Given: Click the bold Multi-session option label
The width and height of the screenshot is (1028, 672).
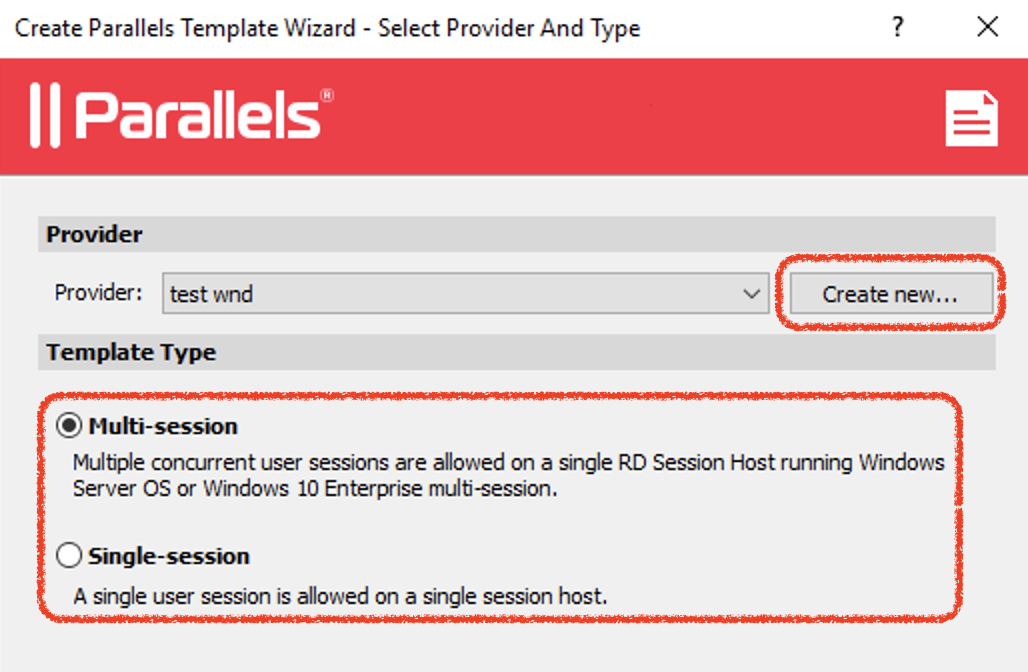Looking at the screenshot, I should point(163,427).
